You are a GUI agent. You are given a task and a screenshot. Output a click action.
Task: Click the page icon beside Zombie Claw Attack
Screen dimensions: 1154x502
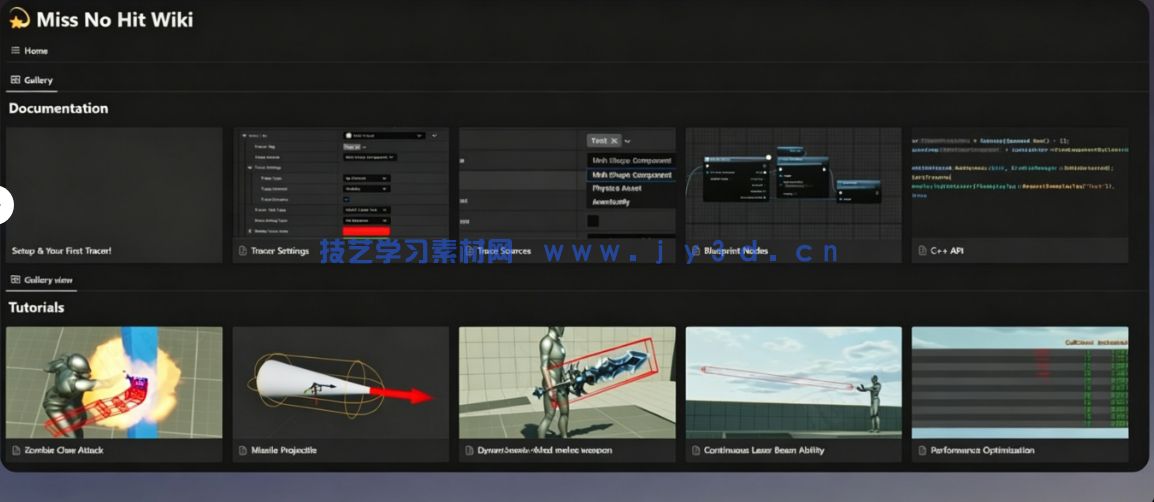(15, 451)
